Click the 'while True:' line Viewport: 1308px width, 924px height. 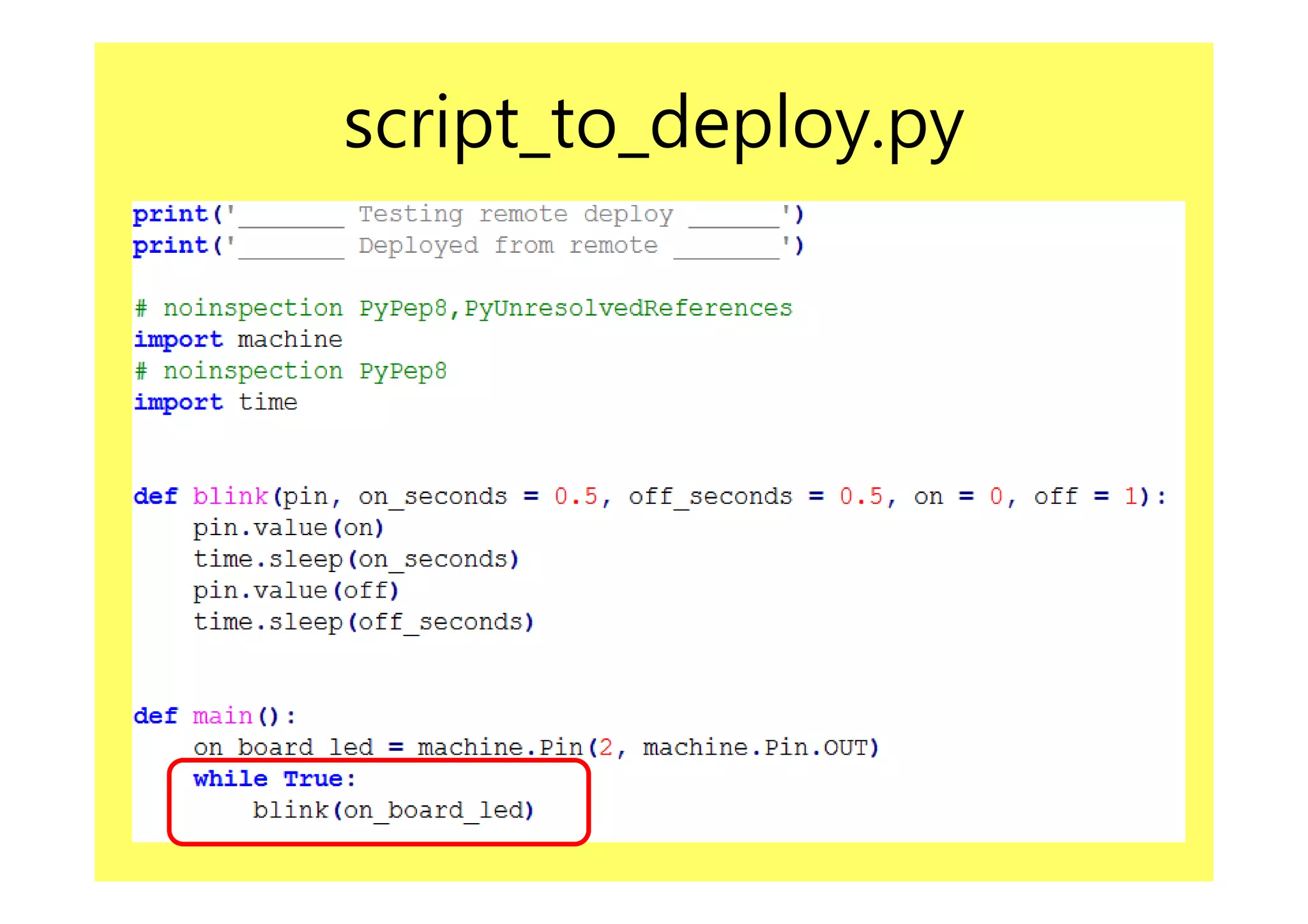pyautogui.click(x=275, y=779)
